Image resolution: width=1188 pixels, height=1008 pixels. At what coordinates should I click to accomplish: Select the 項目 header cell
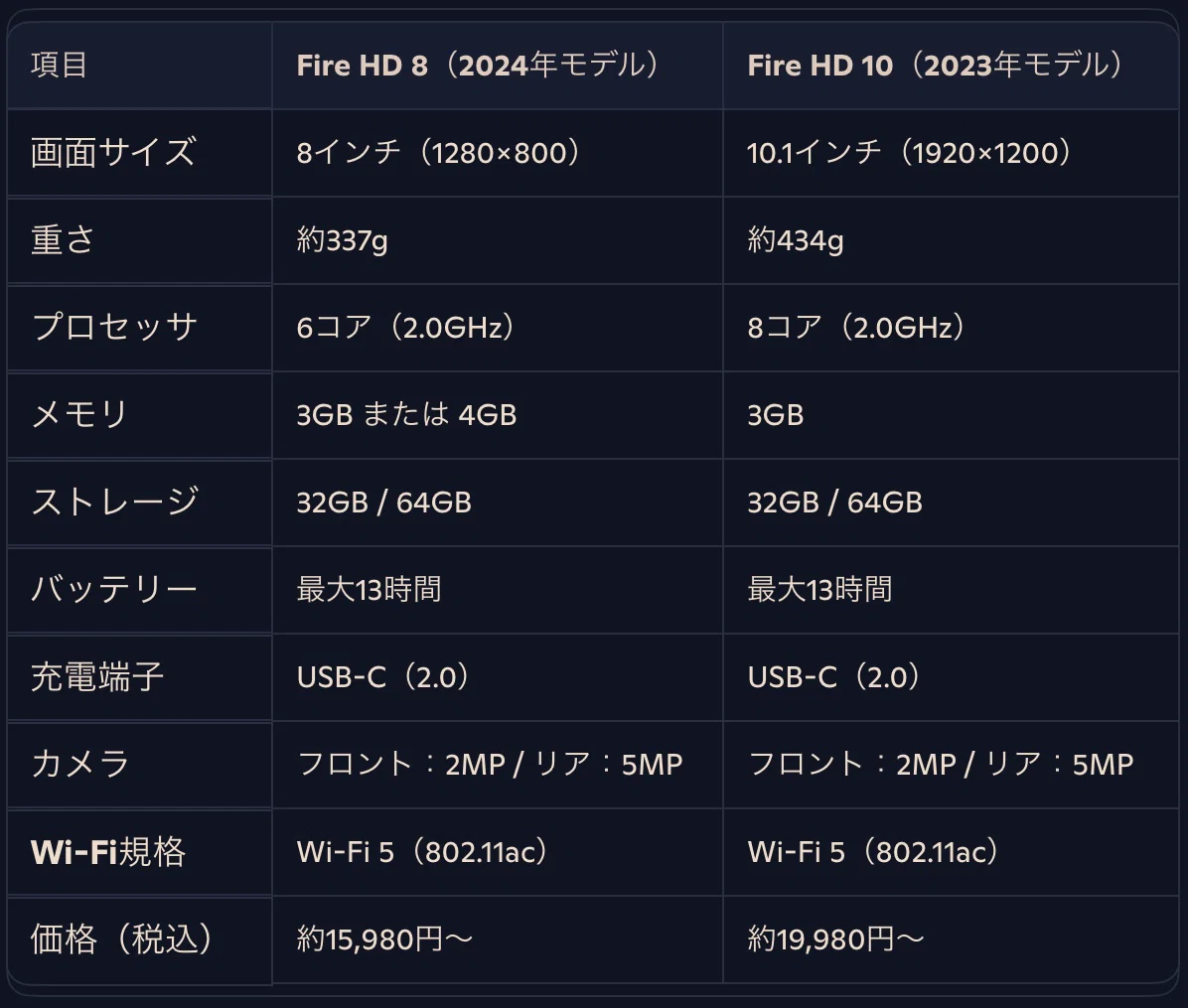click(x=139, y=66)
